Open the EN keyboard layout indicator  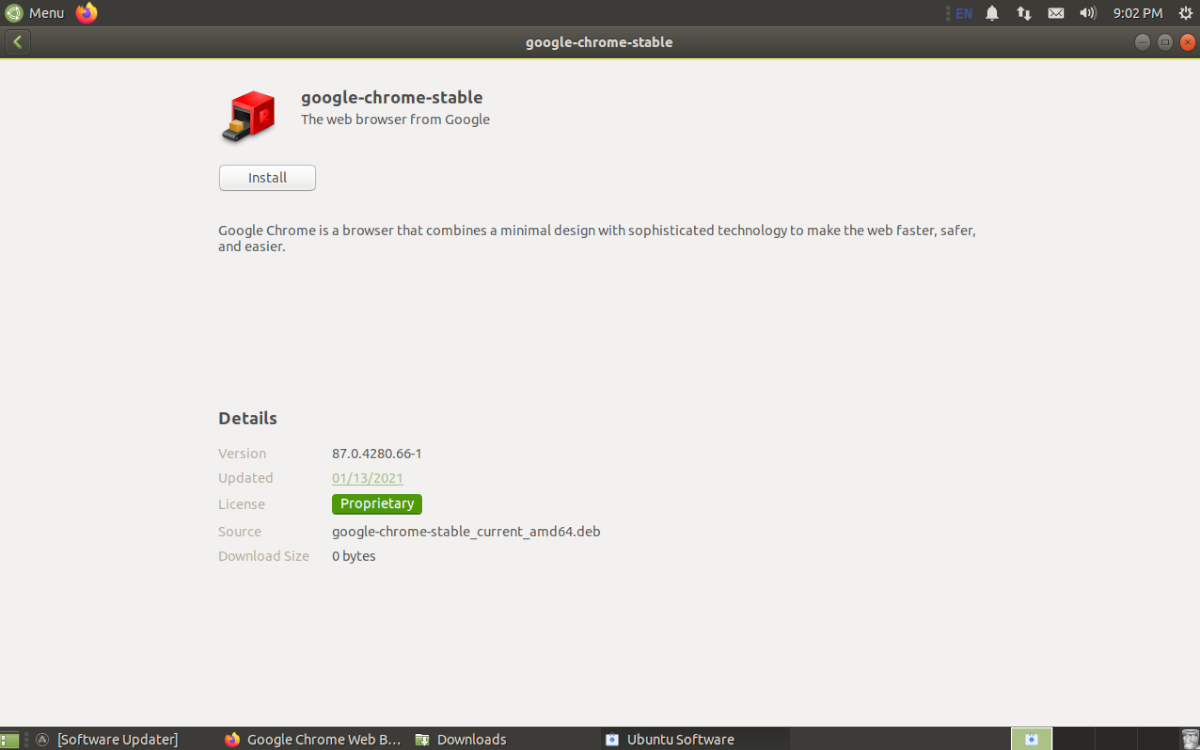pos(963,13)
